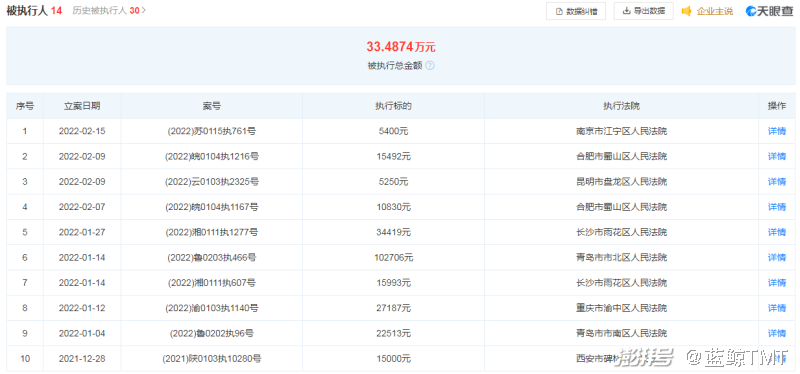Click the 重庆市渝中区人民法院 cell

tap(621, 308)
